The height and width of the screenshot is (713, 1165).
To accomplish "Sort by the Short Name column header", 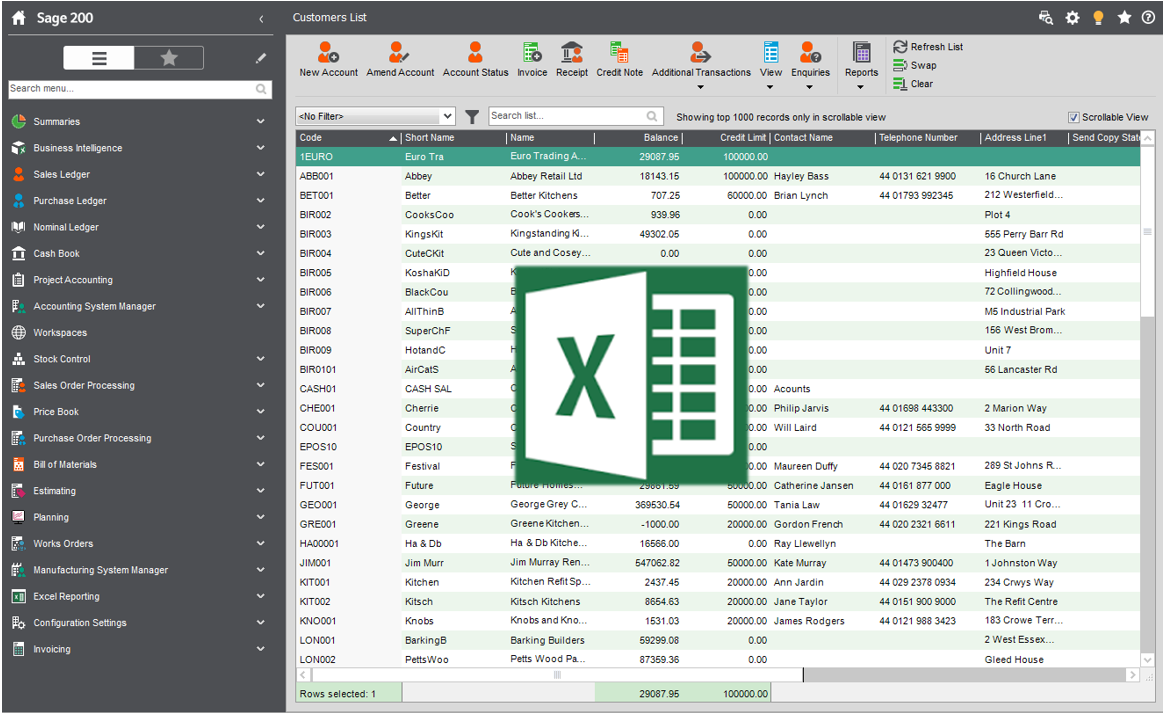I will click(x=453, y=137).
